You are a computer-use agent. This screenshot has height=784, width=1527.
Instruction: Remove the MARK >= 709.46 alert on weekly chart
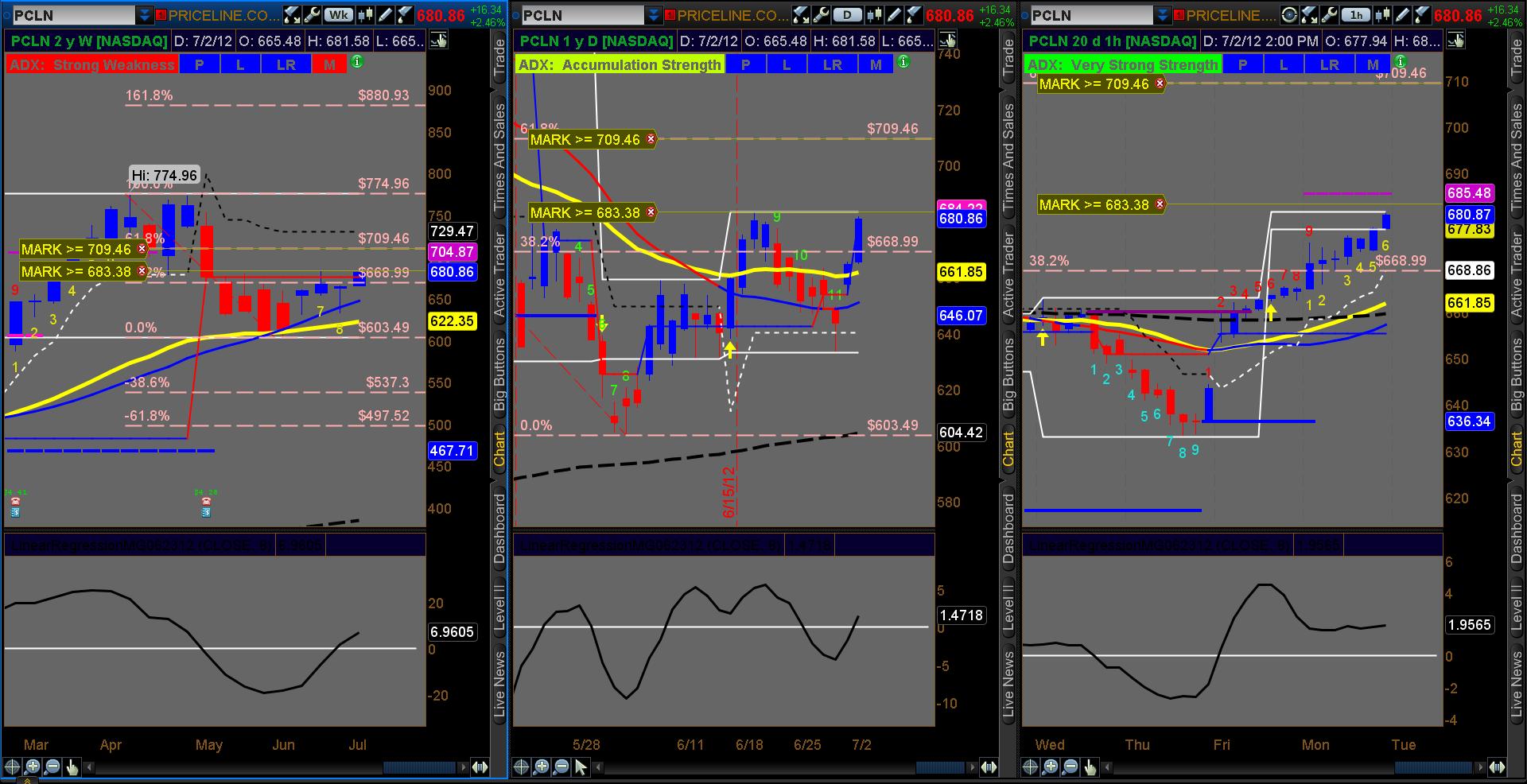[x=142, y=249]
